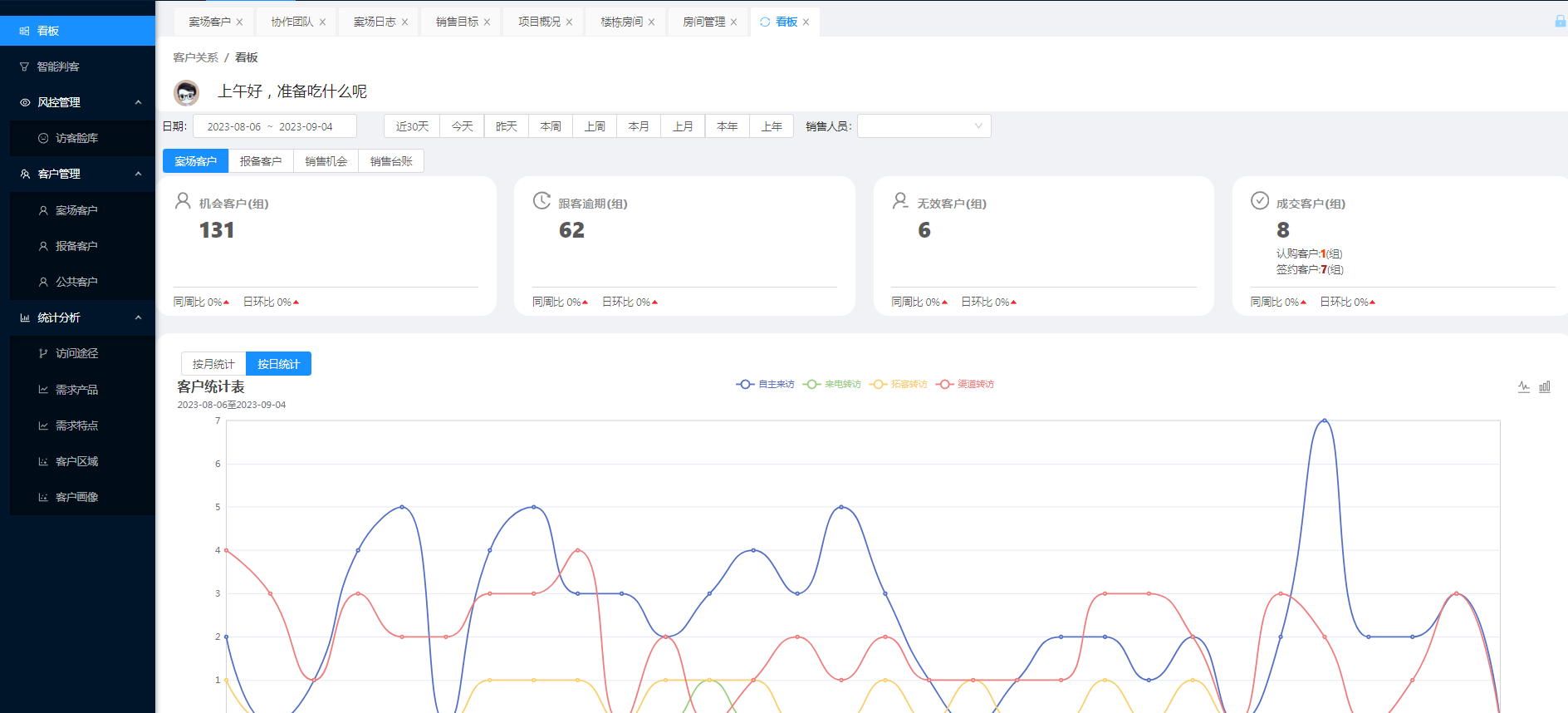
Task: Select the 销售台账 data tab
Action: coord(391,161)
